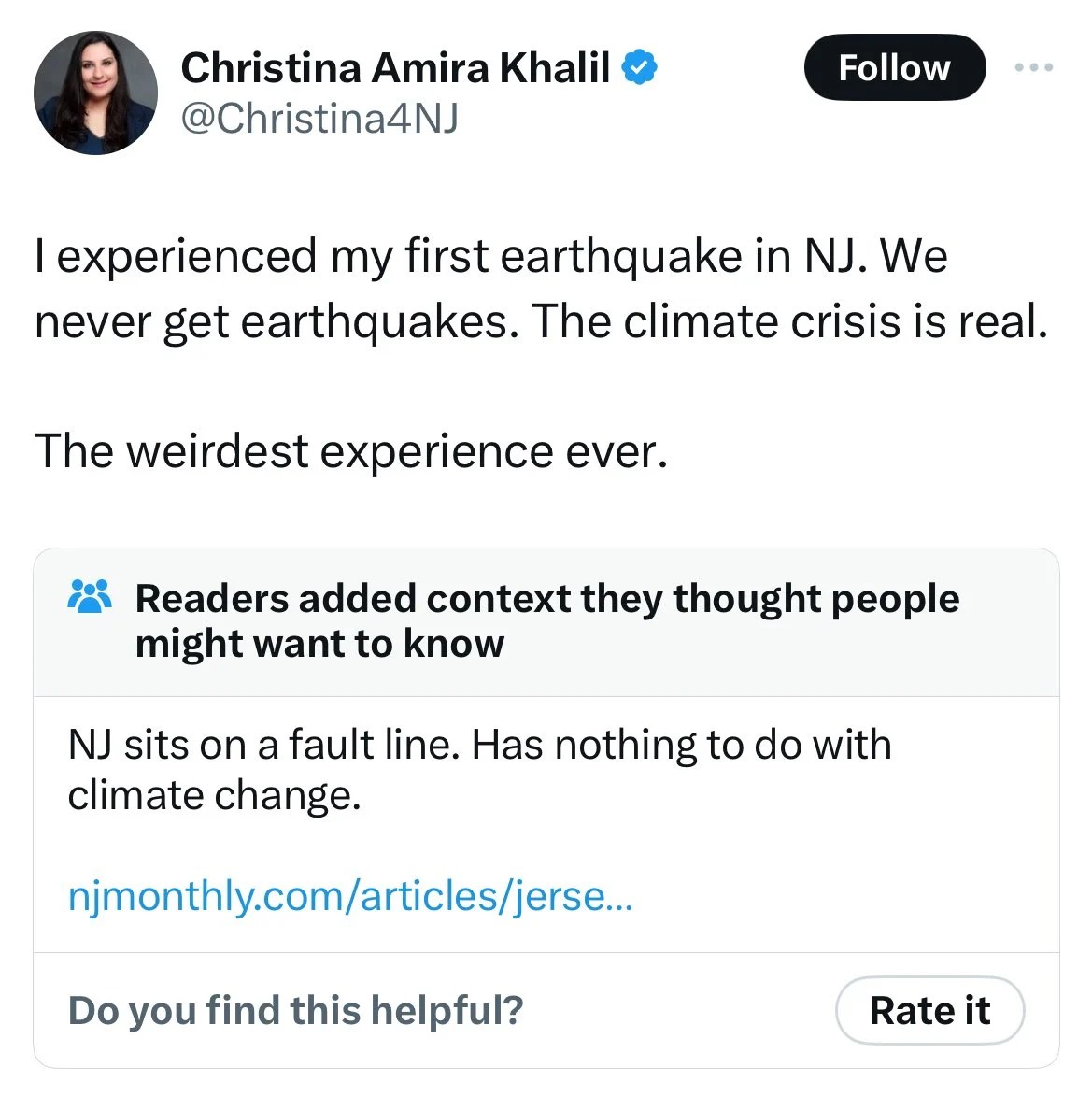Click "Has nothing to do with" in the note
This screenshot has width=1092, height=1096.
coord(681,746)
